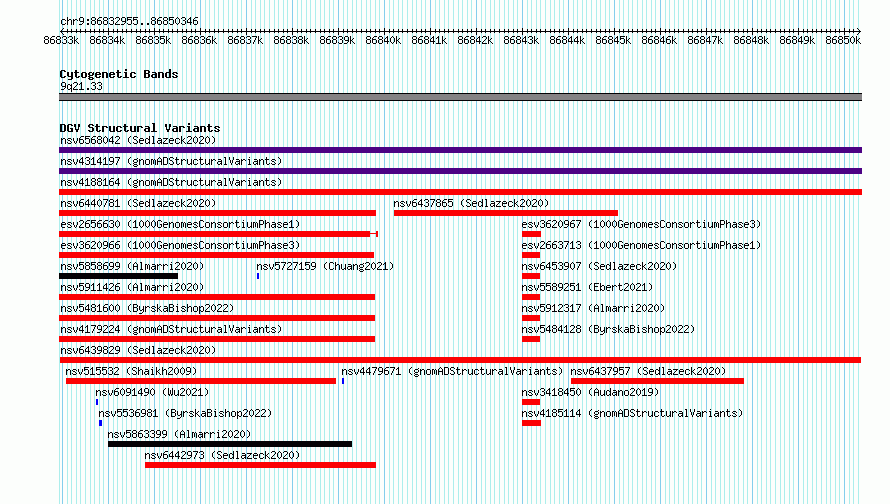Viewport: 890px width, 504px height.
Task: Click the nsv3418450 (Audano2019) label
Action: [x=590, y=392]
